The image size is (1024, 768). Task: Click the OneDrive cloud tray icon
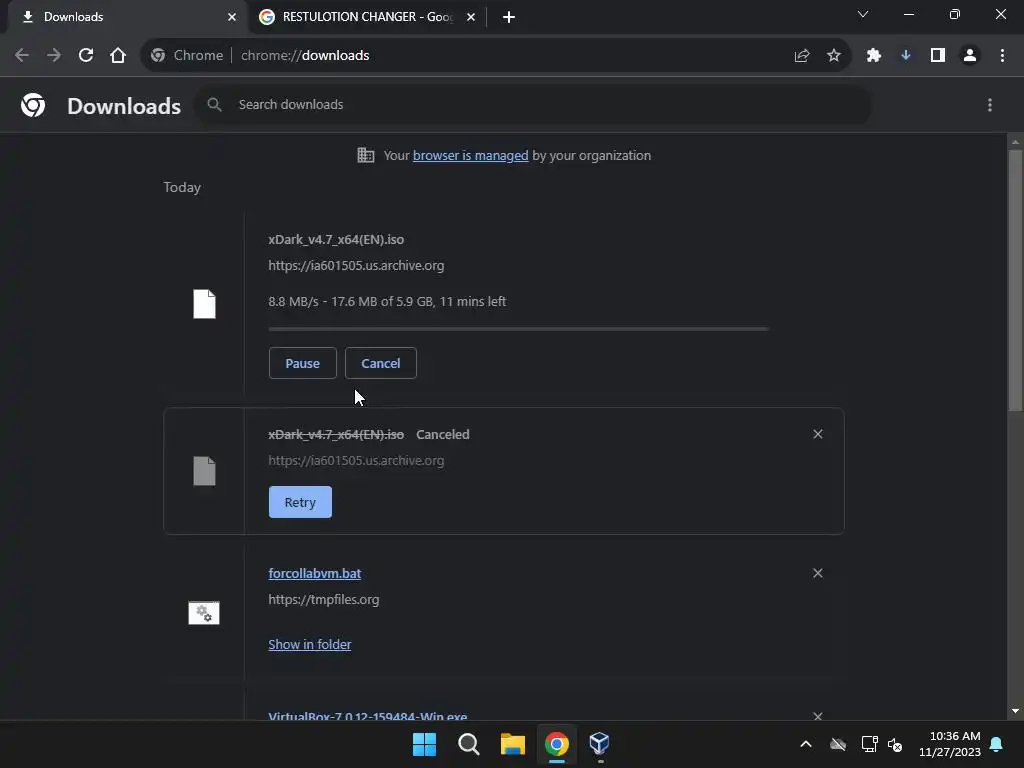(x=838, y=744)
